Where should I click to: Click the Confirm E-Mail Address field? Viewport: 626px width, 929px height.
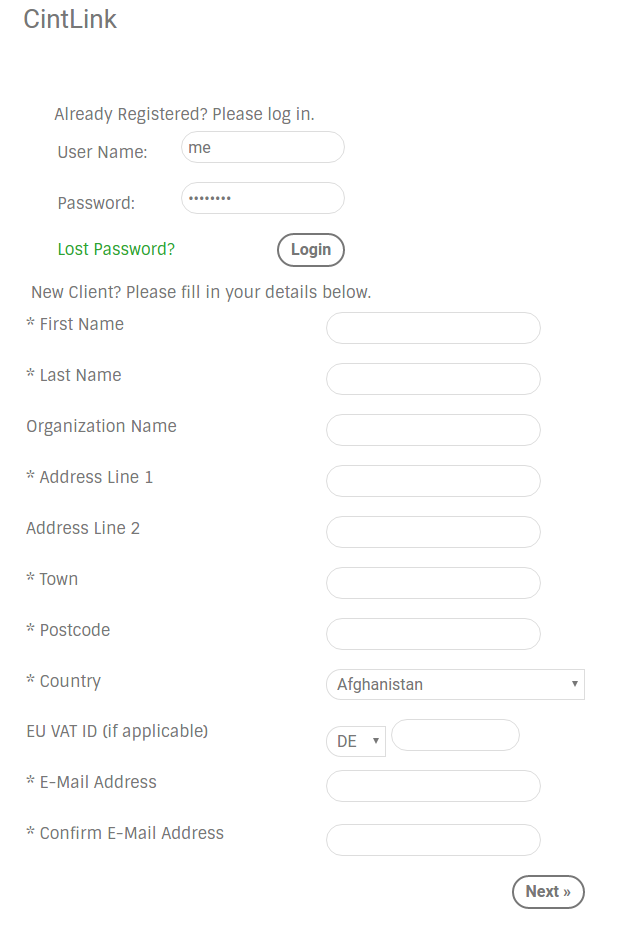433,840
